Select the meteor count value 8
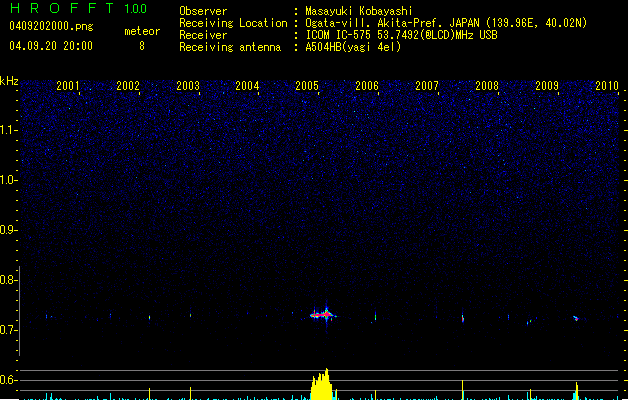The width and height of the screenshot is (629, 400). [141, 45]
